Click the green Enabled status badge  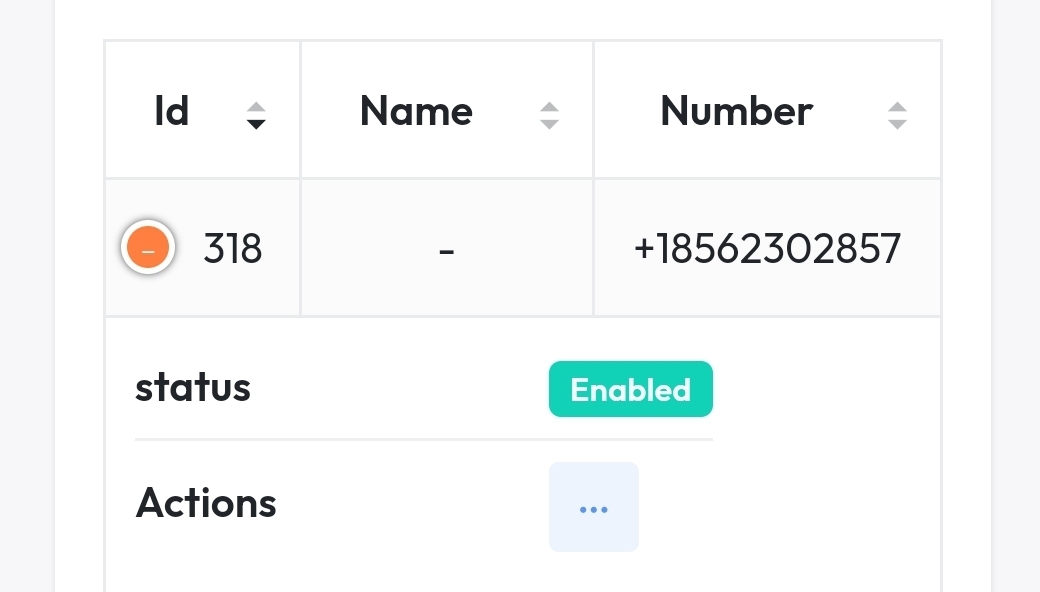(x=631, y=389)
